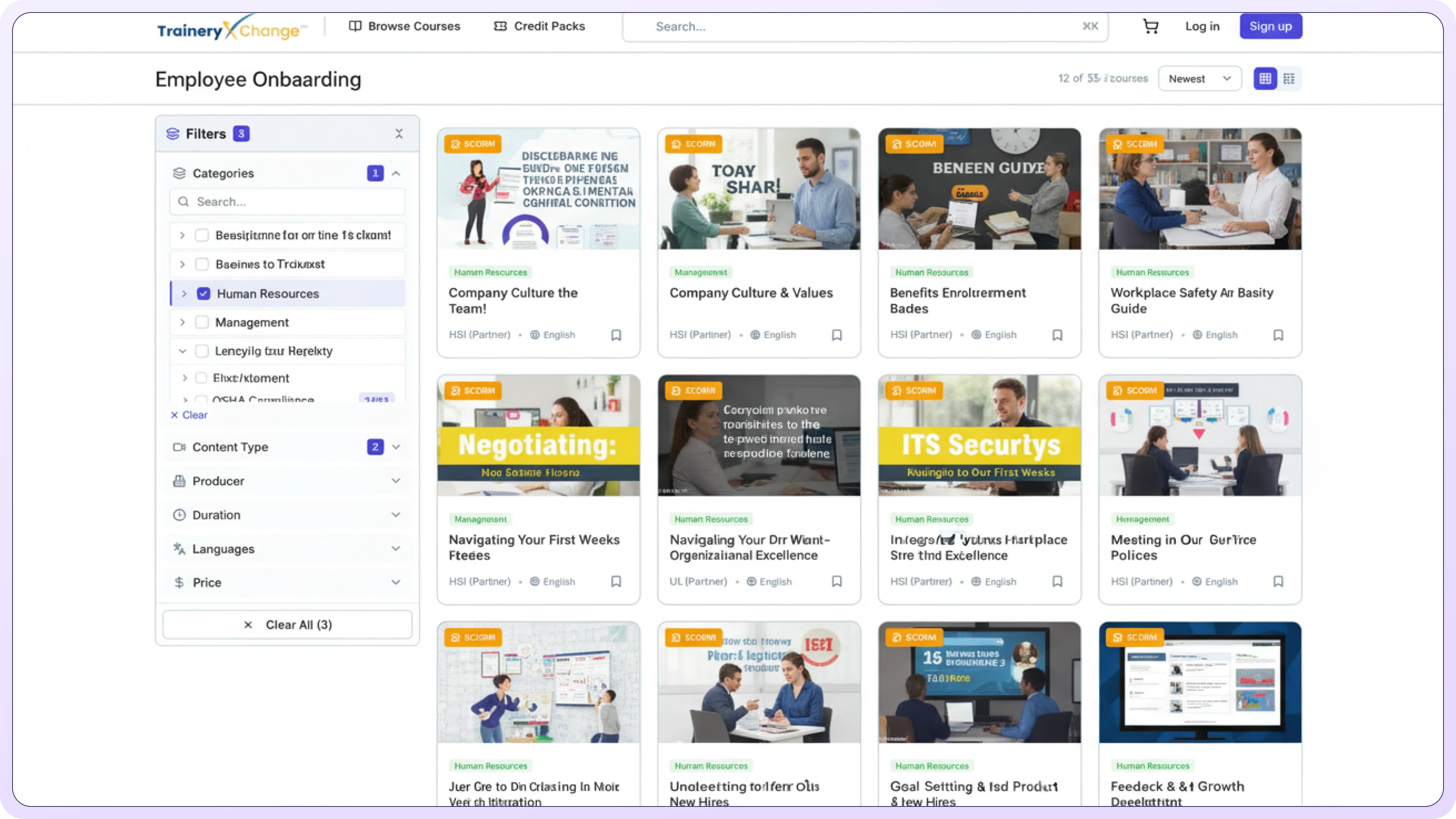1456x819 pixels.
Task: Enable the Benefits to Trainees checkbox
Action: tap(202, 264)
